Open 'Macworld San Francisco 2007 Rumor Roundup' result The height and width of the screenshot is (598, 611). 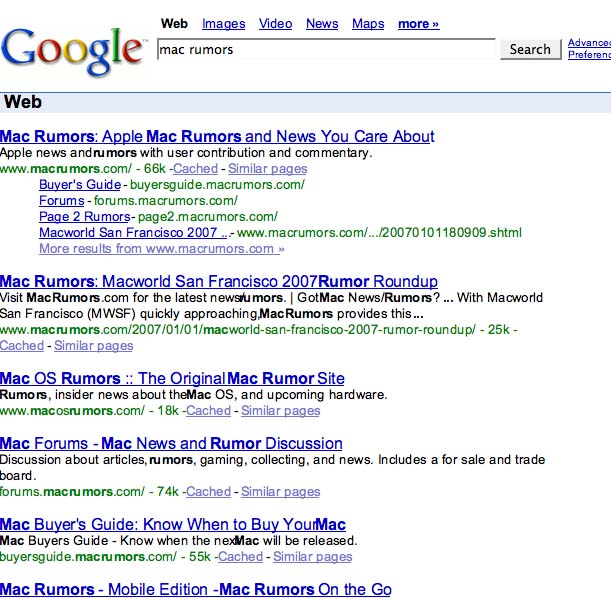219,281
